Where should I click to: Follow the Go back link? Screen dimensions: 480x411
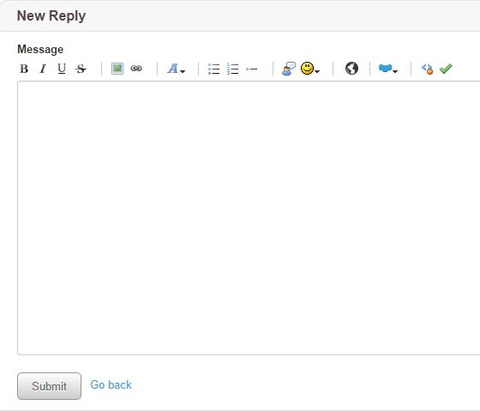pos(111,385)
